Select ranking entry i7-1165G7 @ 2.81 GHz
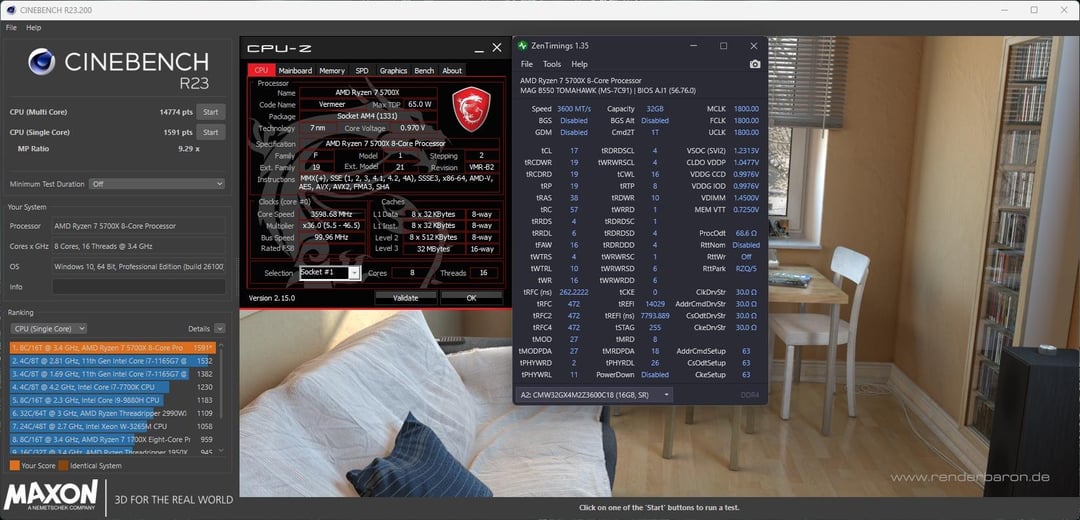 pyautogui.click(x=114, y=361)
